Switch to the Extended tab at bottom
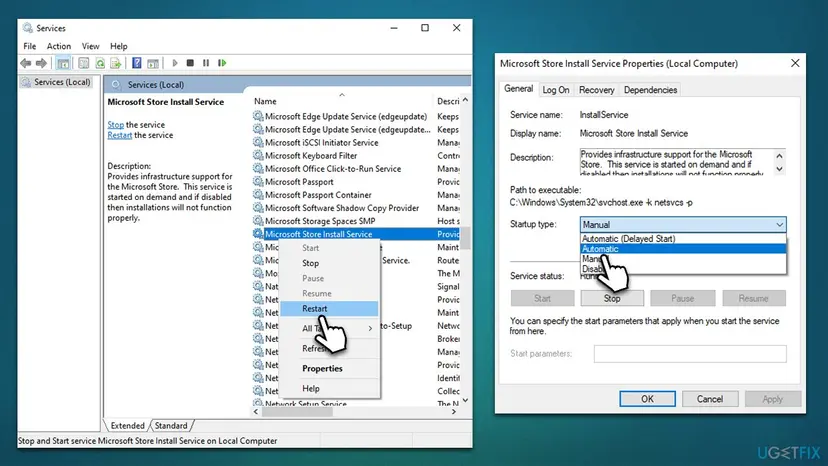Viewport: 828px width, 466px height. click(x=127, y=425)
